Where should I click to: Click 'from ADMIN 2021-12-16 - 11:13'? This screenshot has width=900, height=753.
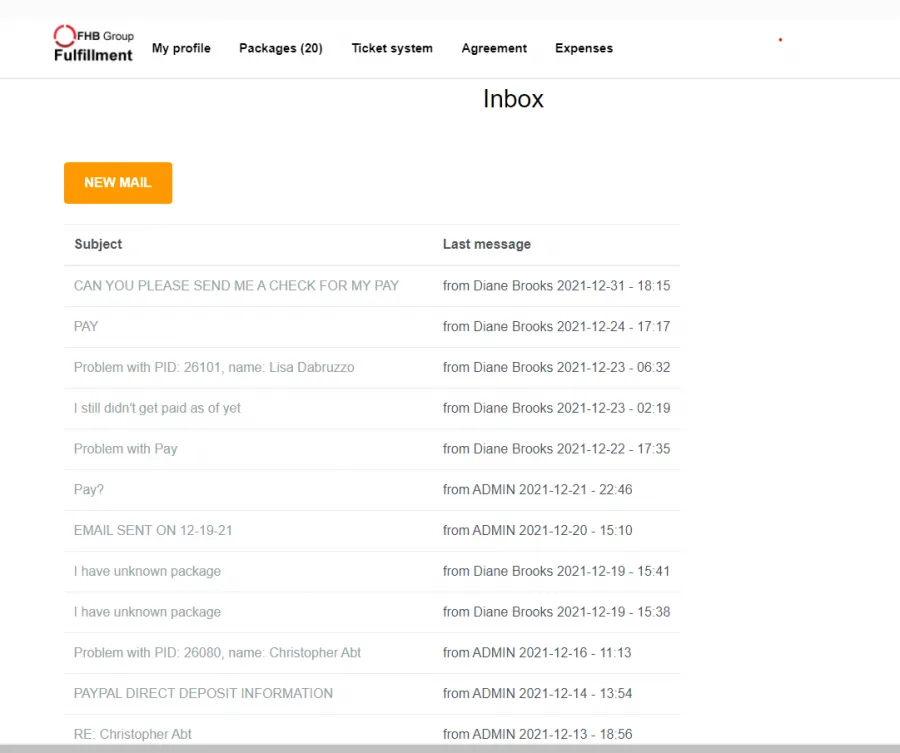[537, 653]
